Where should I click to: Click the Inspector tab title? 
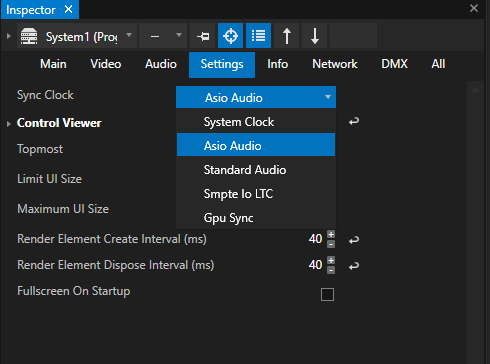tap(31, 10)
